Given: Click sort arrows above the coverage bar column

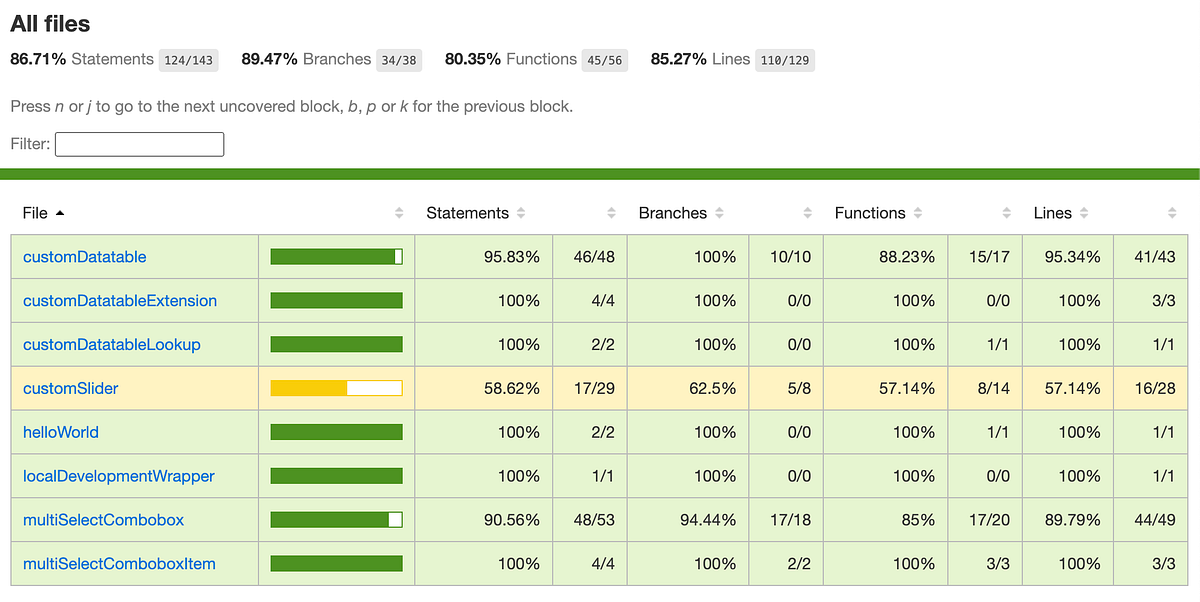Looking at the screenshot, I should tap(399, 213).
